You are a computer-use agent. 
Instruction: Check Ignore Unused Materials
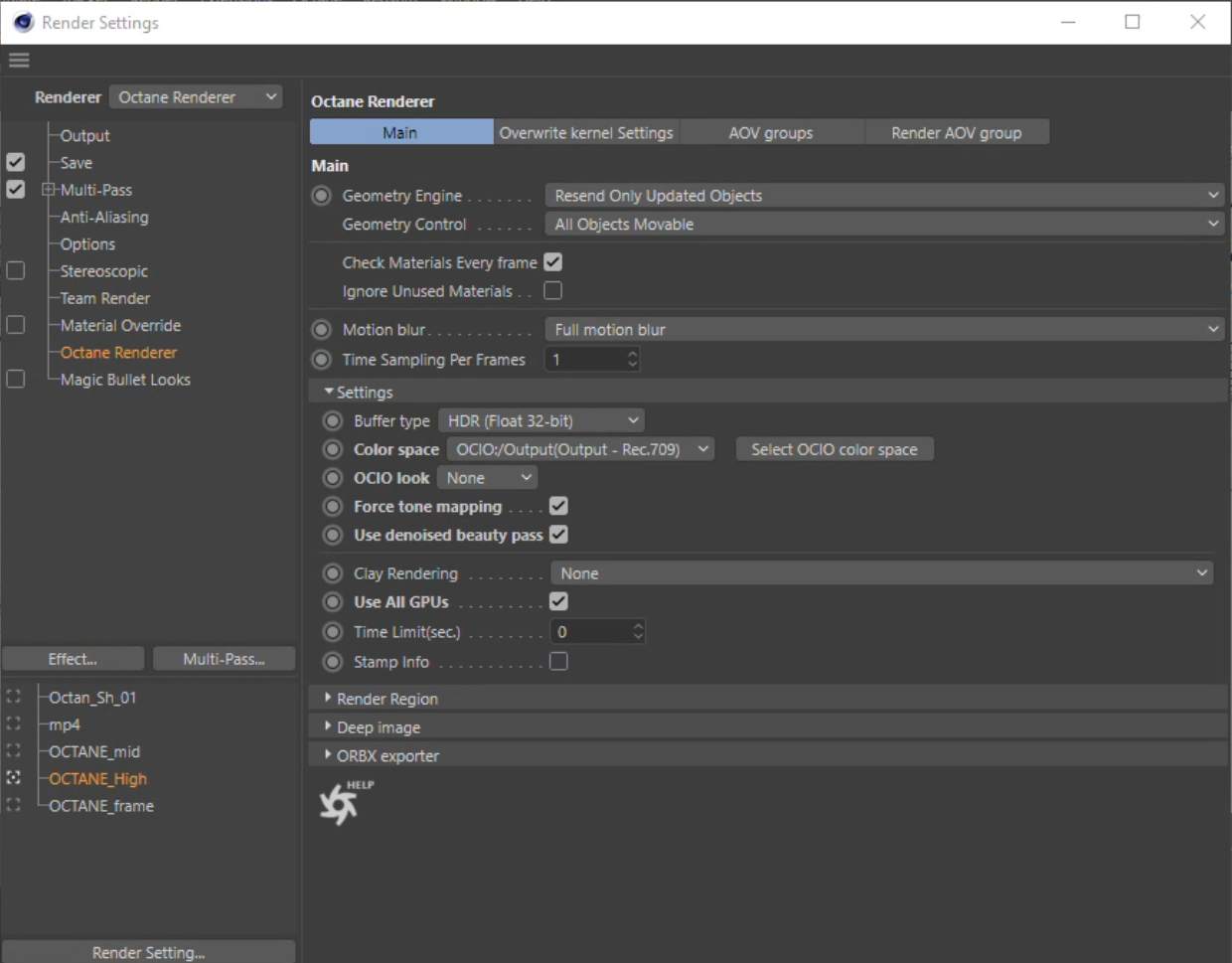click(x=553, y=291)
